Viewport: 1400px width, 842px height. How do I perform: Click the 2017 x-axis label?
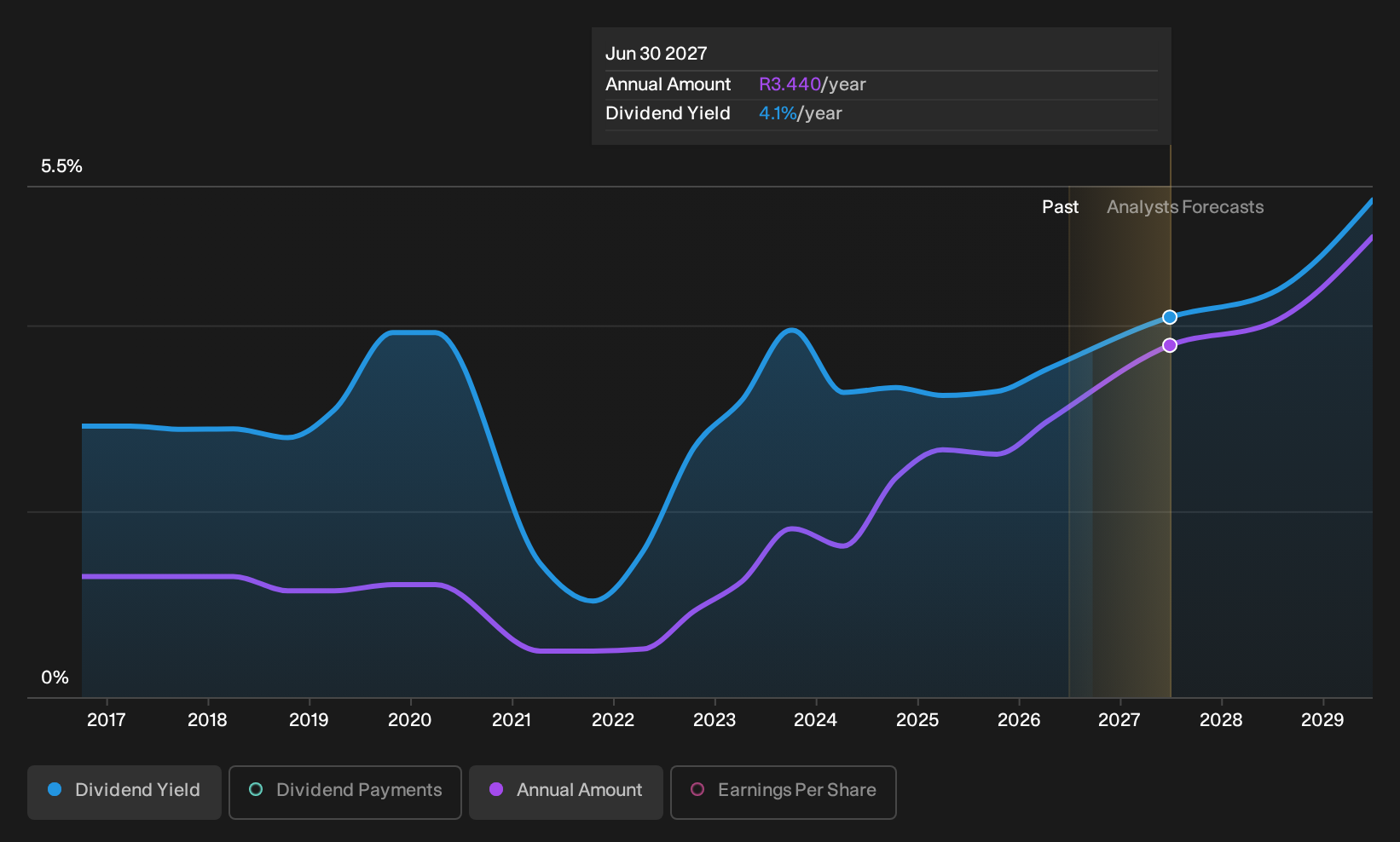(x=107, y=720)
